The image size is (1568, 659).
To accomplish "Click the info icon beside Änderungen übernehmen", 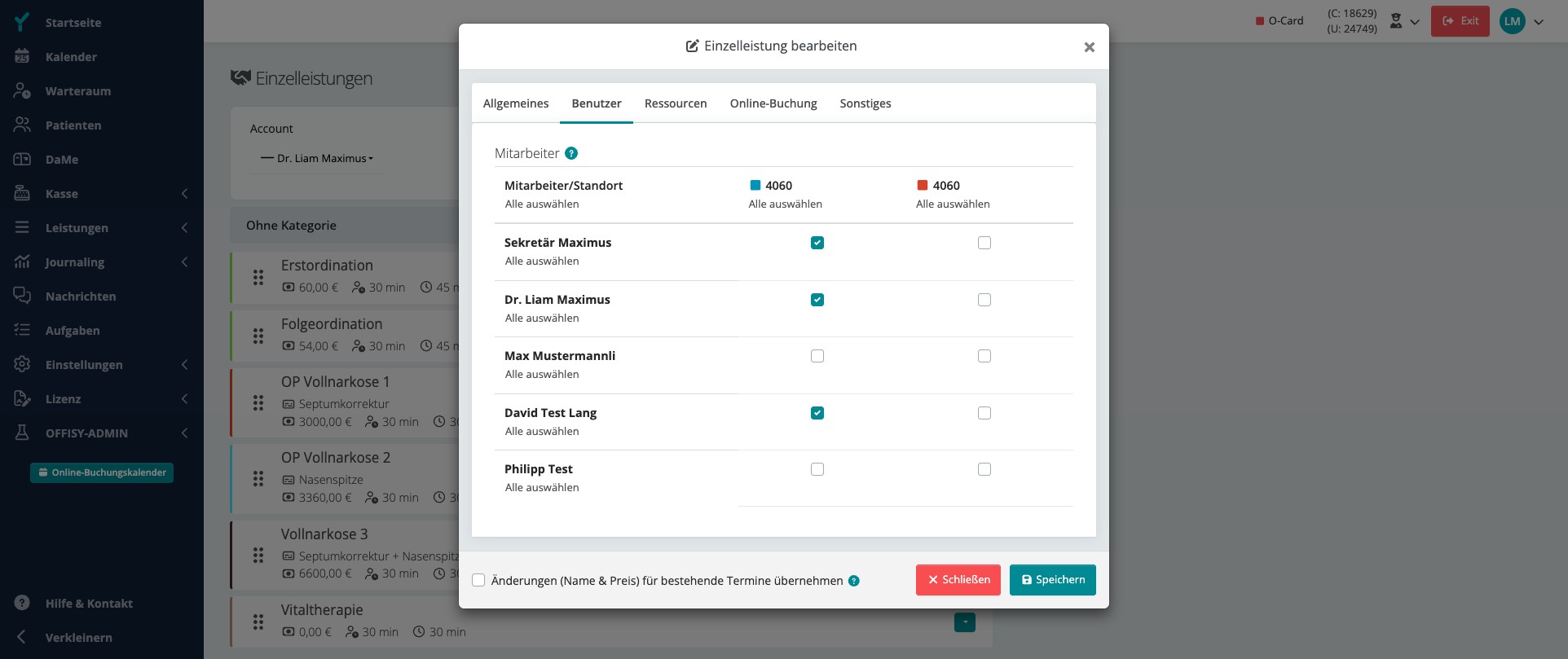I will click(x=854, y=581).
